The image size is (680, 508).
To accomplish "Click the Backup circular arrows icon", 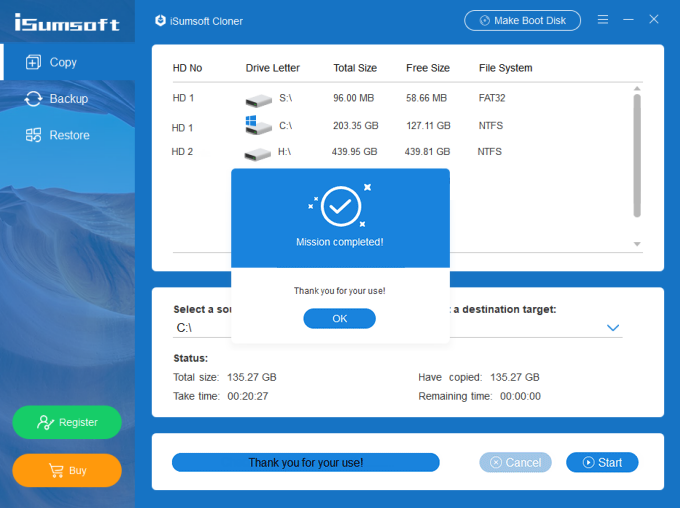I will 33,99.
